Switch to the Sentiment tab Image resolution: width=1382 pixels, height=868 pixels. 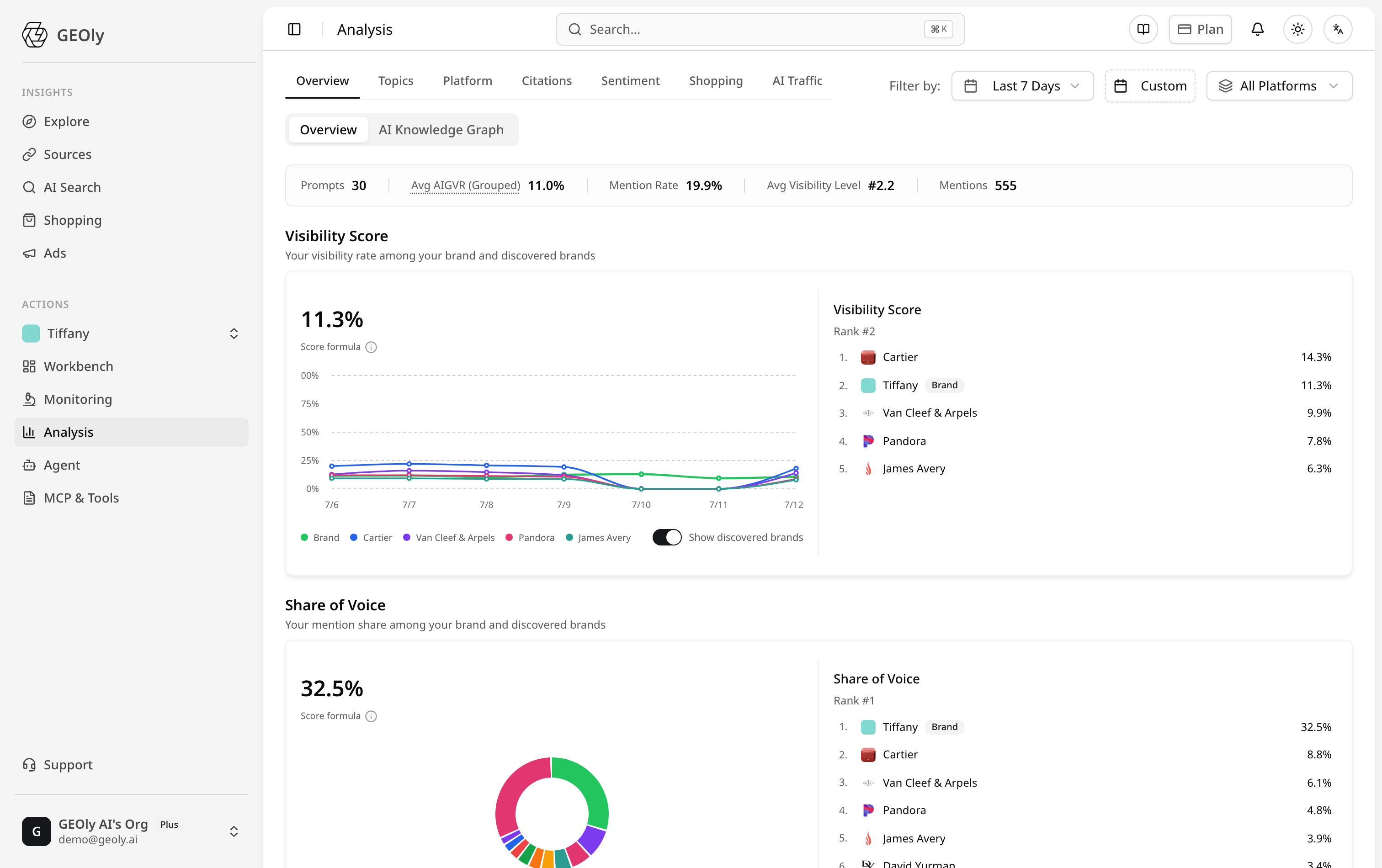(630, 81)
